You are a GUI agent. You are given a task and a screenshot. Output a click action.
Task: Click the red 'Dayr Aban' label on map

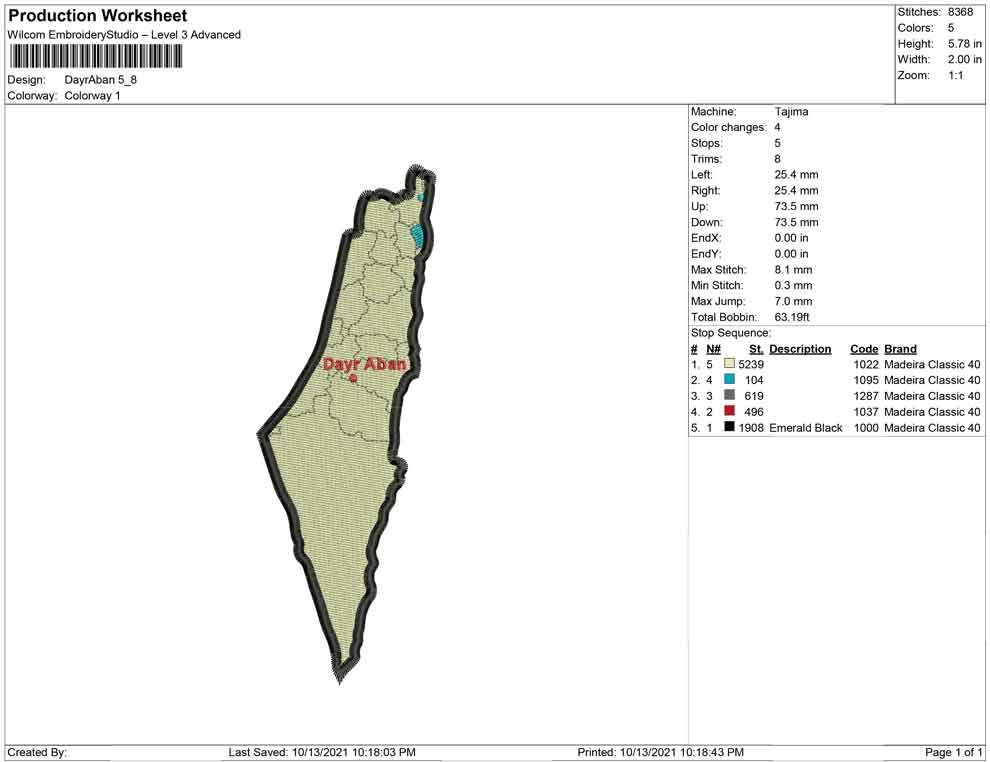pyautogui.click(x=364, y=364)
